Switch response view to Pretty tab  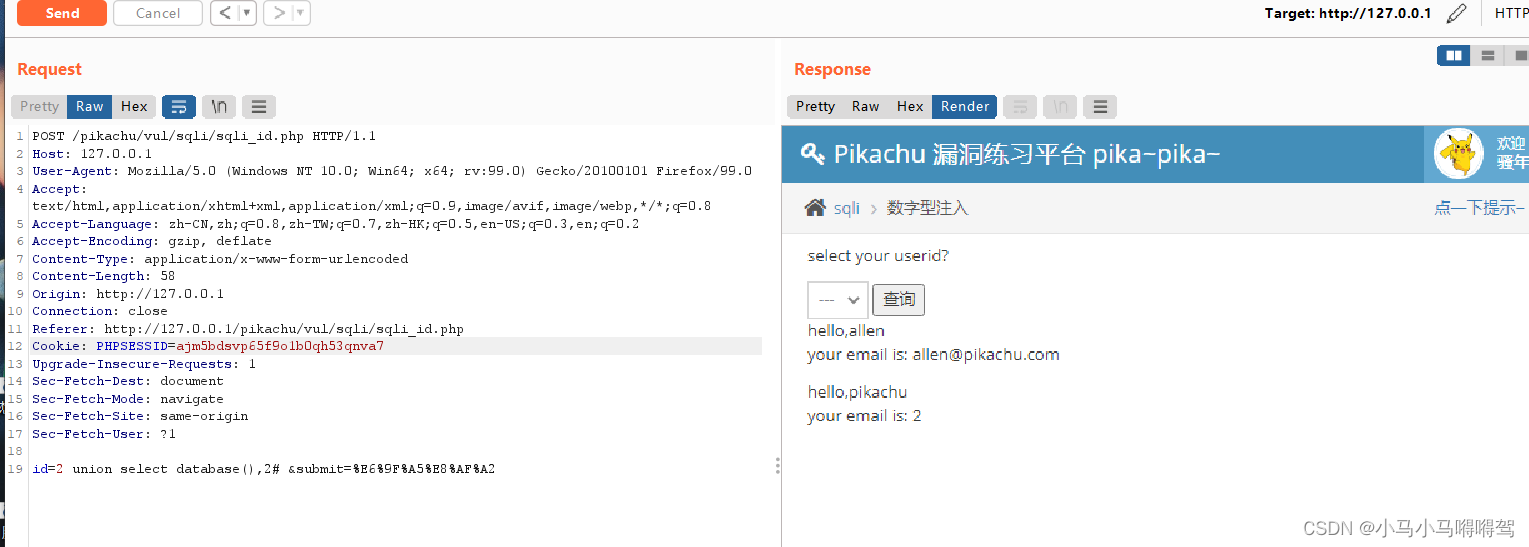pyautogui.click(x=815, y=106)
